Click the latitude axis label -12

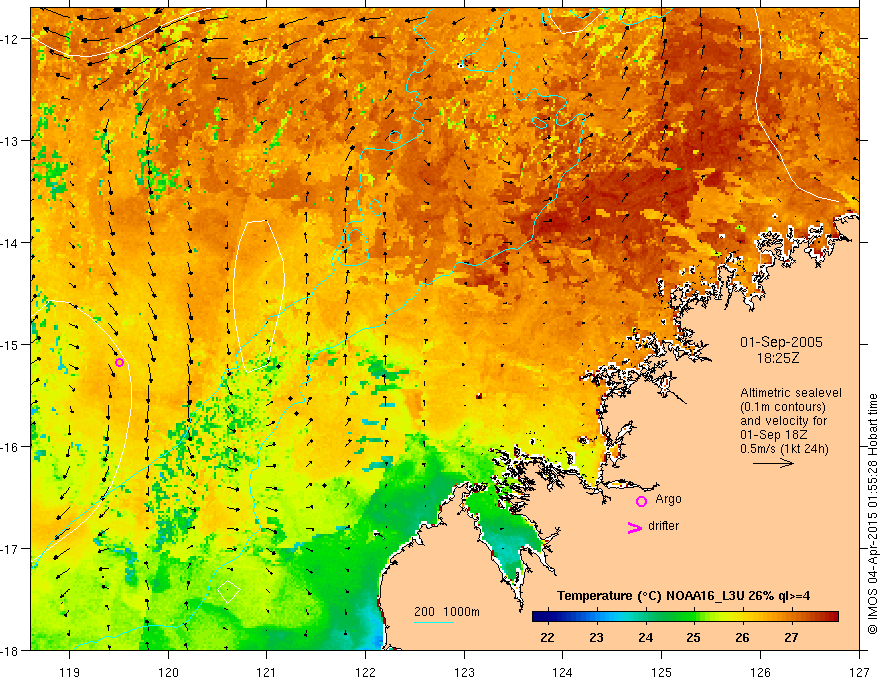[12, 39]
